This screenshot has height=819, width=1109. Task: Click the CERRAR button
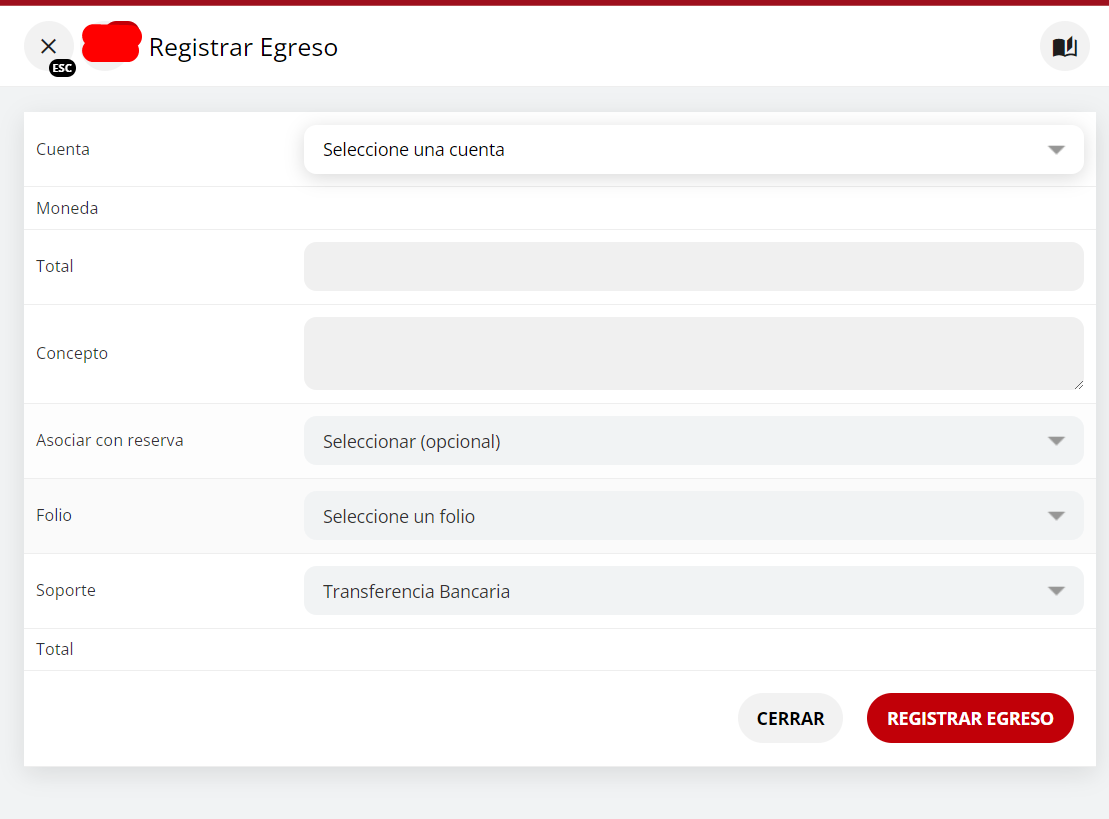(x=790, y=718)
